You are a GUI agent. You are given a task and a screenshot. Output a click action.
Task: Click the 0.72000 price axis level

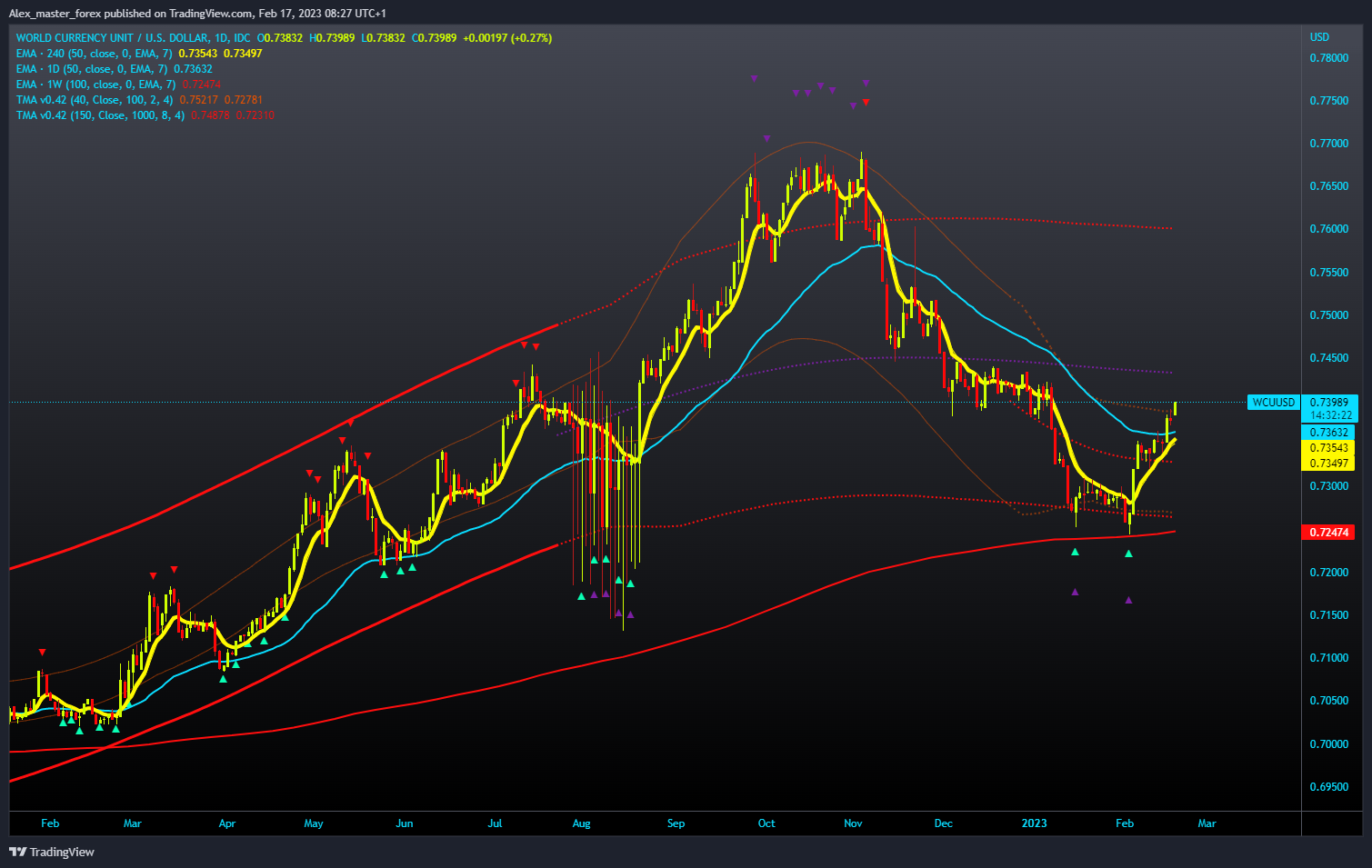coord(1329,573)
